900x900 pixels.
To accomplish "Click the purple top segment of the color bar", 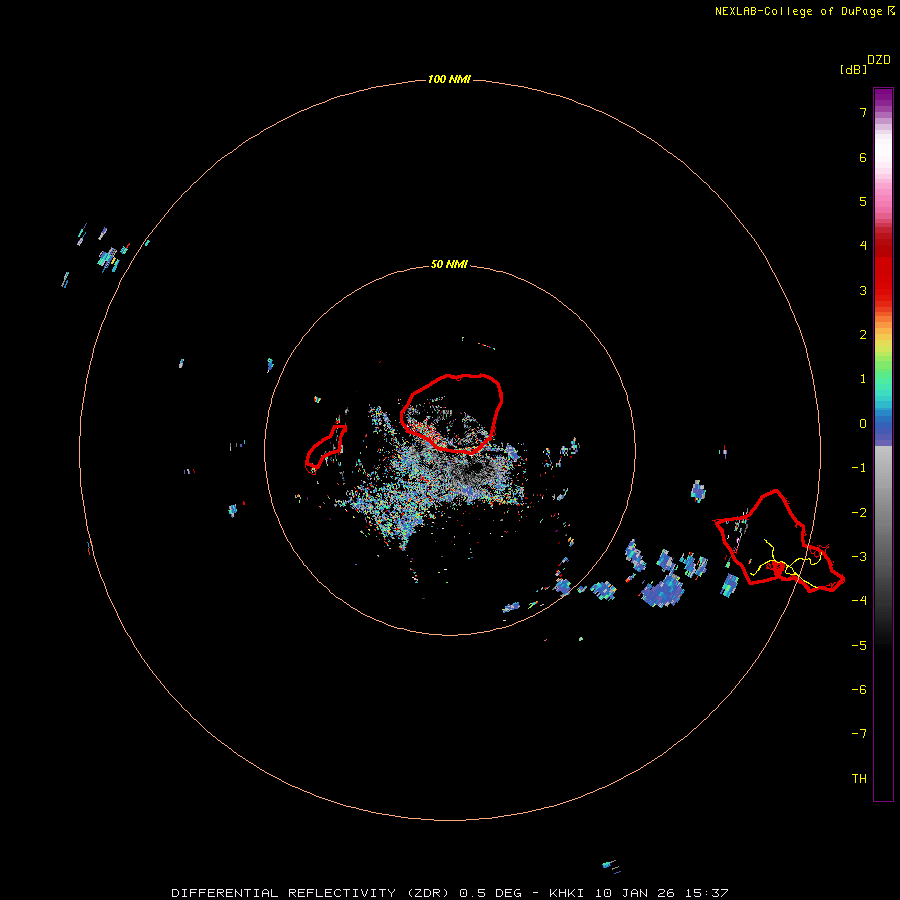I will coord(883,99).
